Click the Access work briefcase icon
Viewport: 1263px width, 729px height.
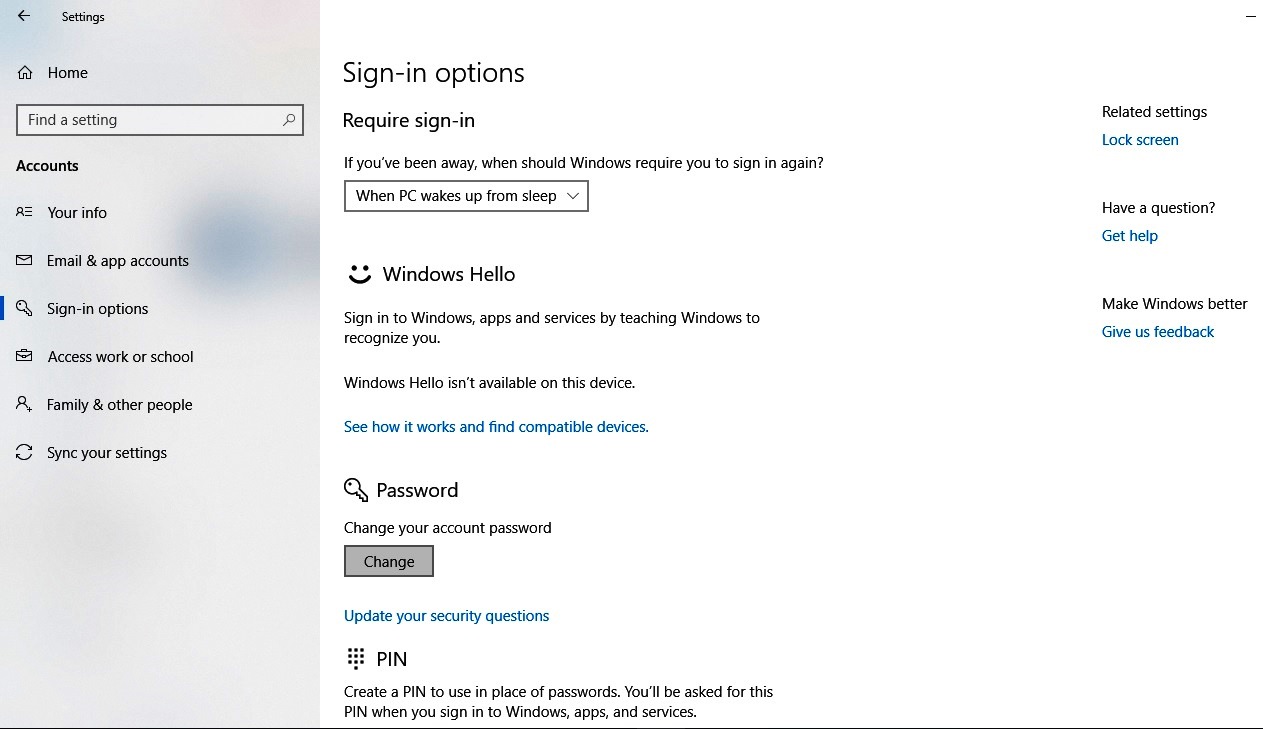tap(25, 357)
